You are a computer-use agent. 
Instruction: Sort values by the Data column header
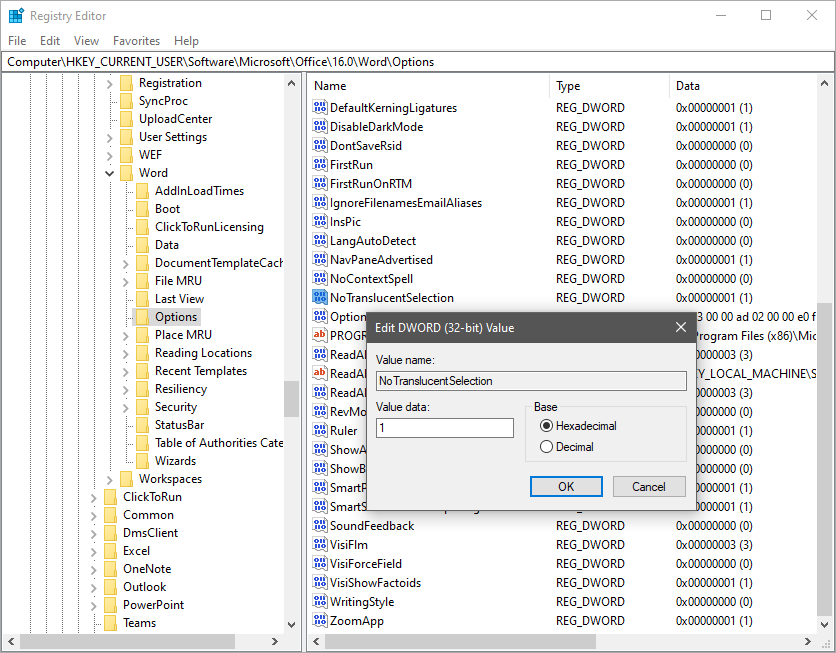pos(743,86)
